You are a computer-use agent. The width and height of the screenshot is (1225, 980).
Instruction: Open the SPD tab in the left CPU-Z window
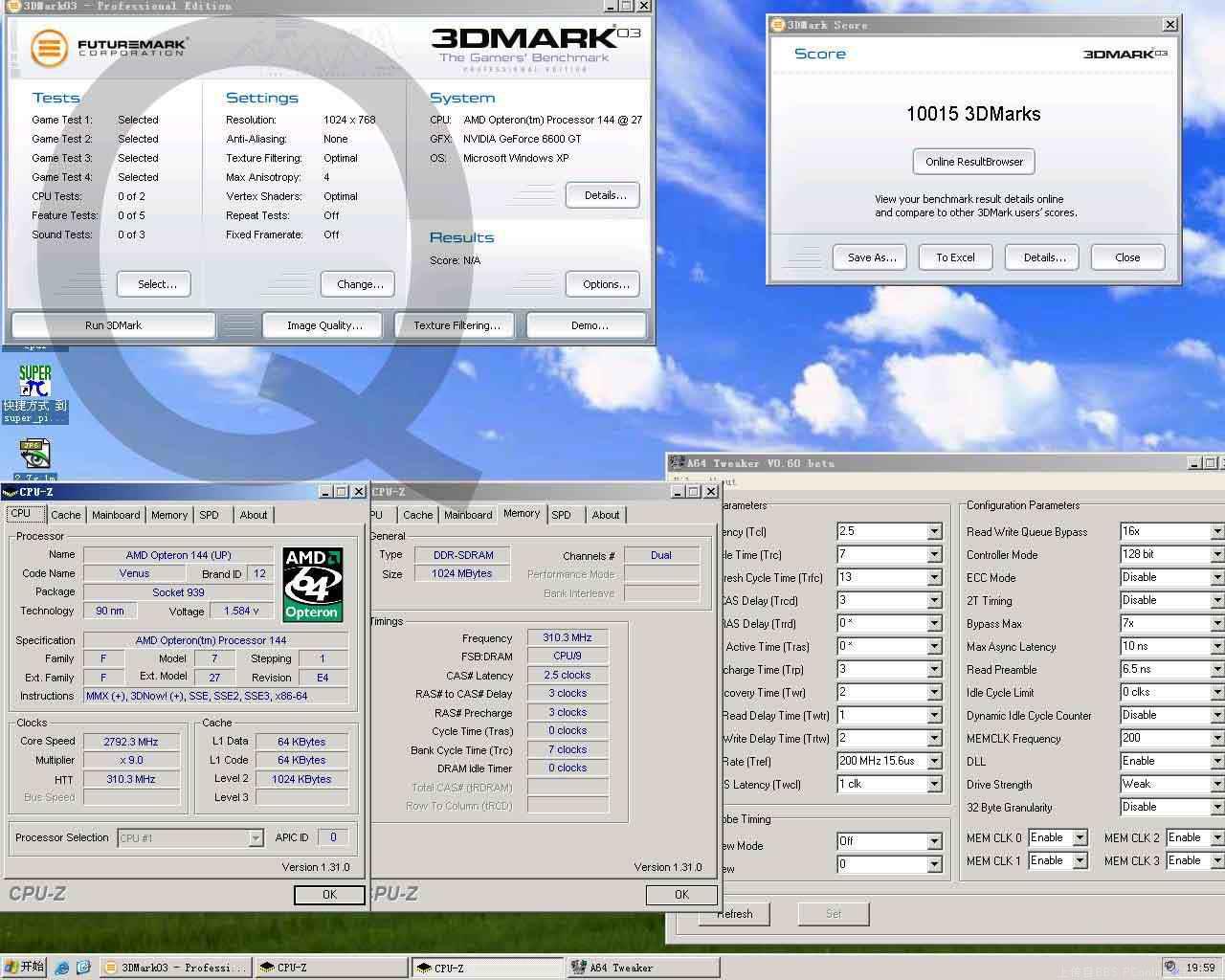pos(210,515)
